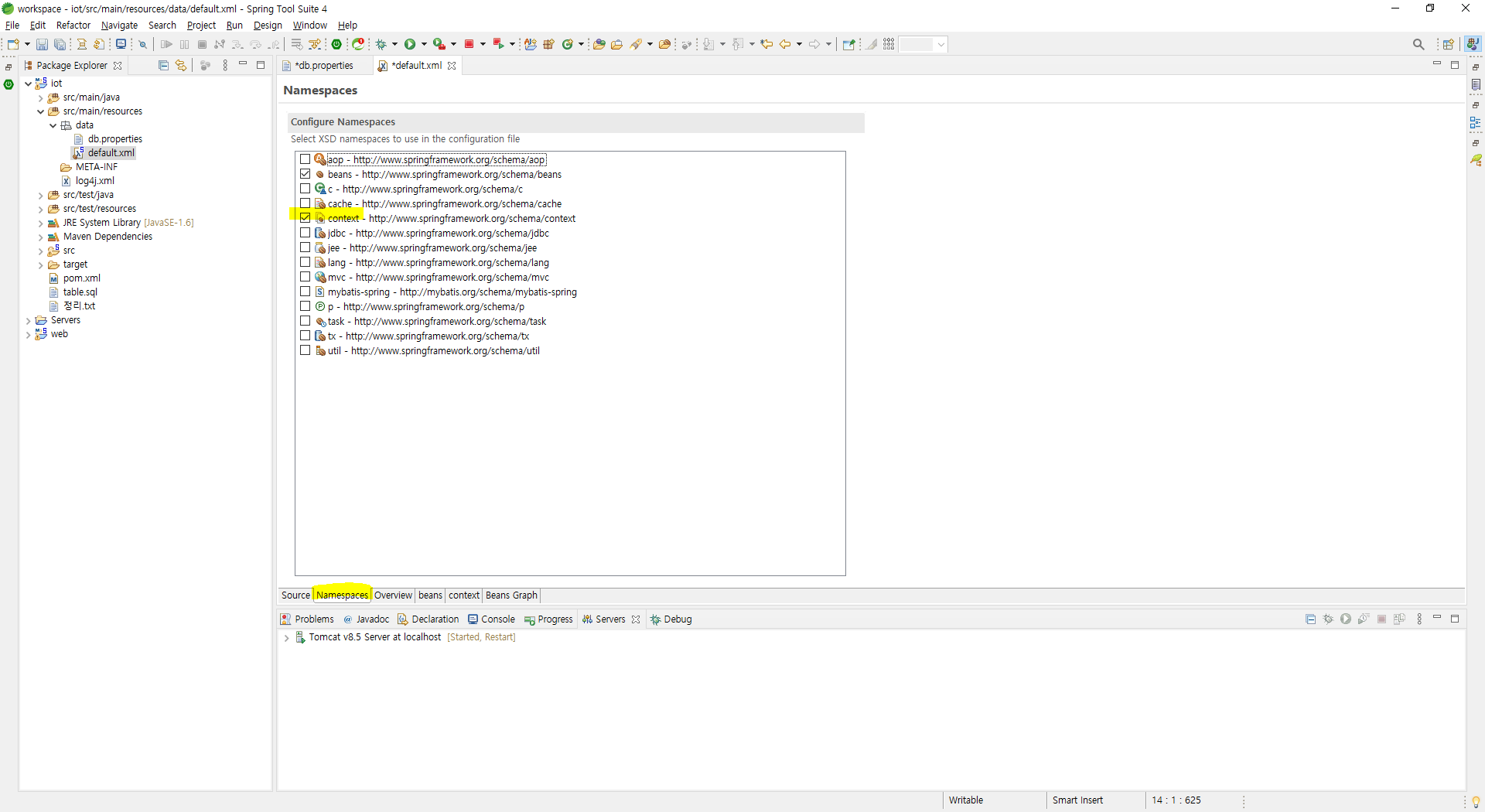Image resolution: width=1485 pixels, height=812 pixels.
Task: Click the New file toolbar icon
Action: click(13, 44)
